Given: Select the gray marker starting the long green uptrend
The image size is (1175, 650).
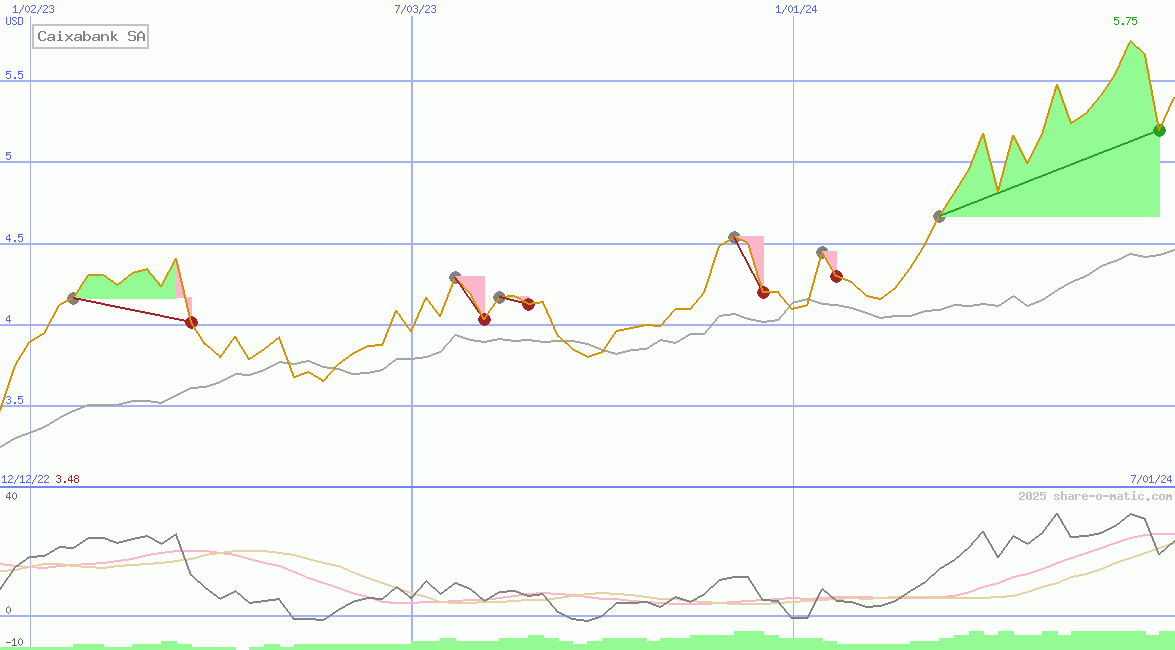Looking at the screenshot, I should (x=938, y=215).
